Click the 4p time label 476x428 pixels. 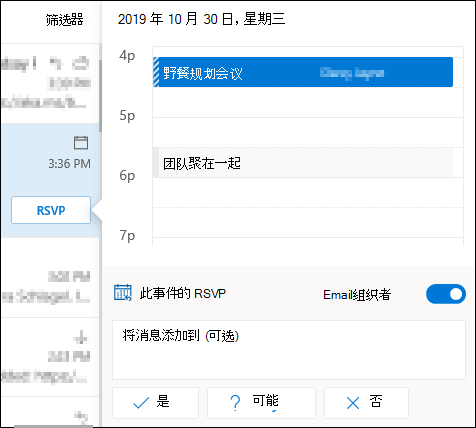pos(127,55)
